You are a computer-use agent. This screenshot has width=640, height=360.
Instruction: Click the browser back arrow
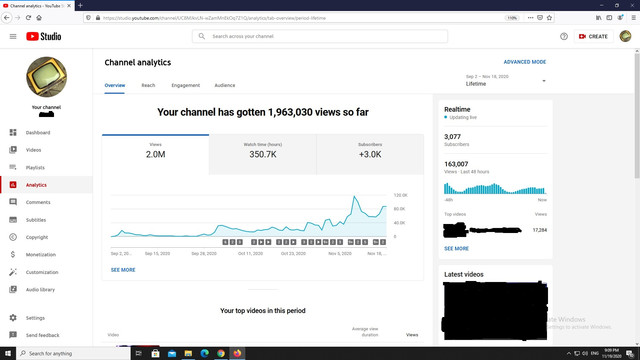pyautogui.click(x=7, y=18)
